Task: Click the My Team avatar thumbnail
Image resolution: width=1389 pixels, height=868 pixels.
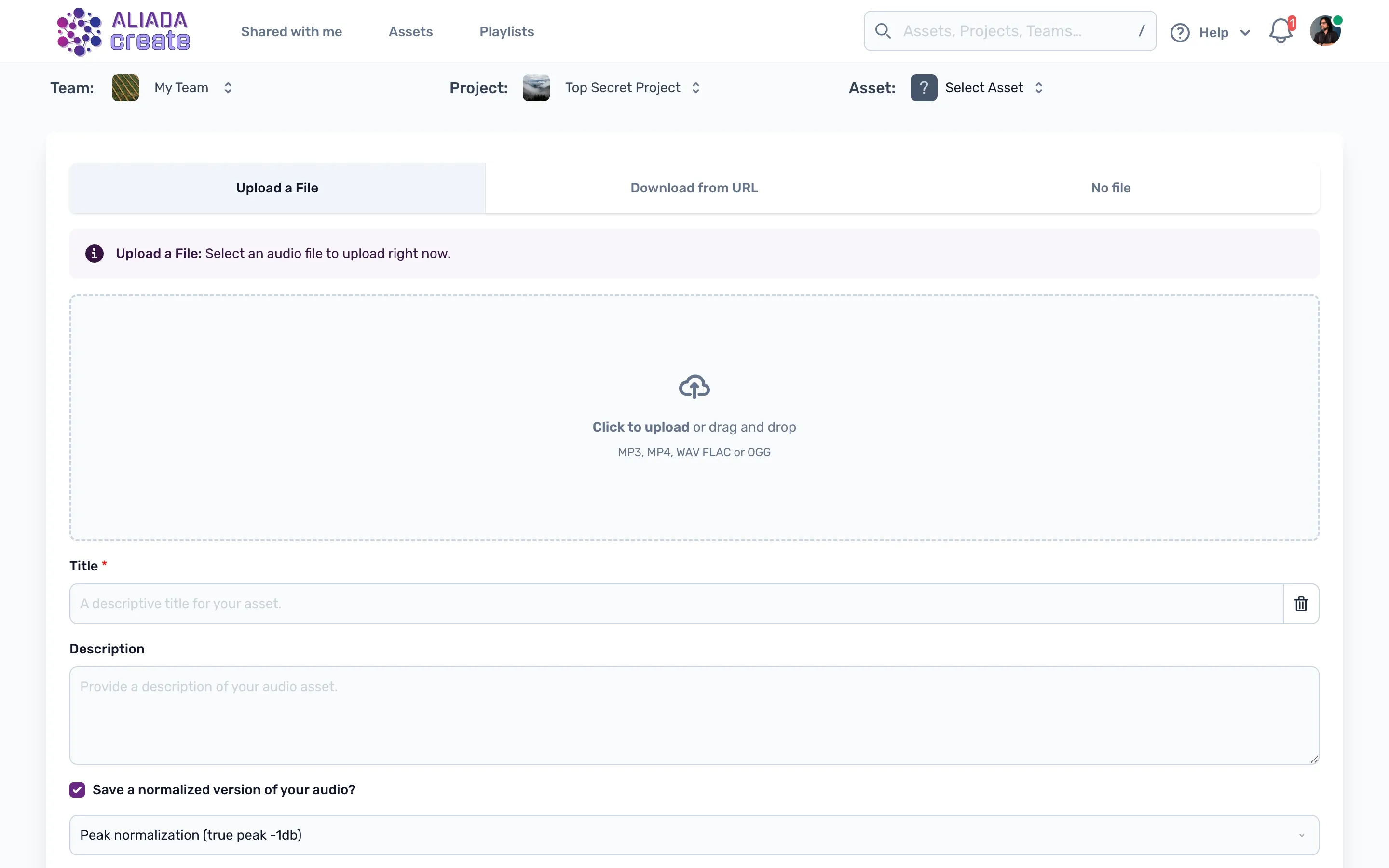Action: tap(125, 87)
